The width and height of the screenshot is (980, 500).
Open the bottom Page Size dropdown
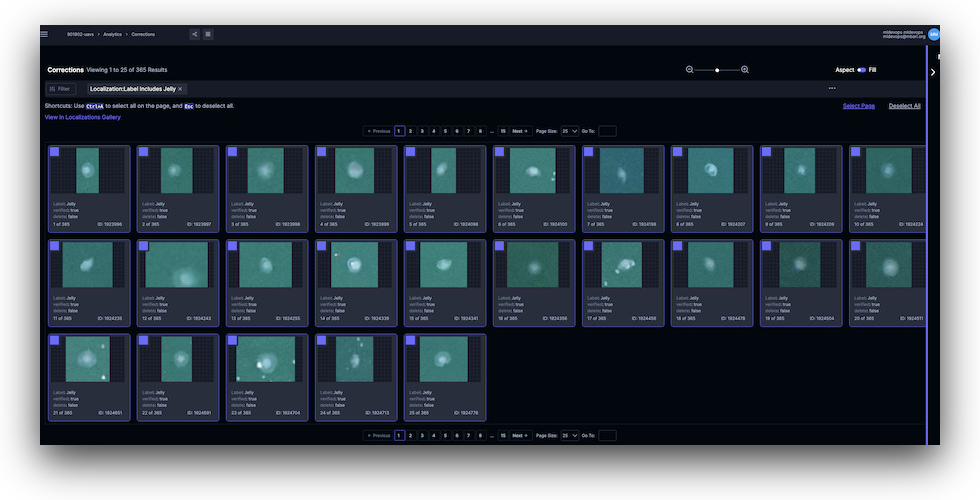[569, 436]
